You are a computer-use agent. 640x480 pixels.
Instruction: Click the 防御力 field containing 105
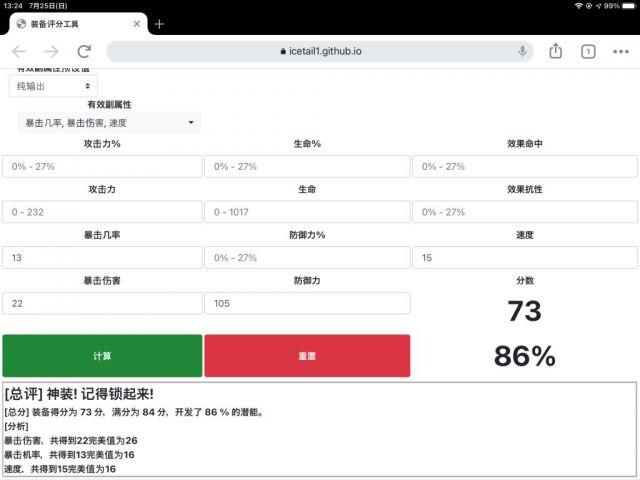coord(307,303)
